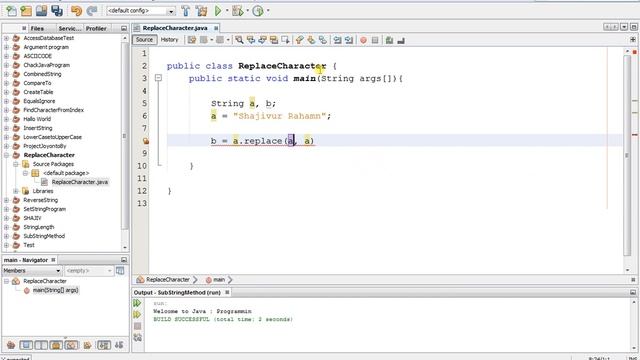Toggle Show Inherited Members in Navigator

[x=11, y=345]
